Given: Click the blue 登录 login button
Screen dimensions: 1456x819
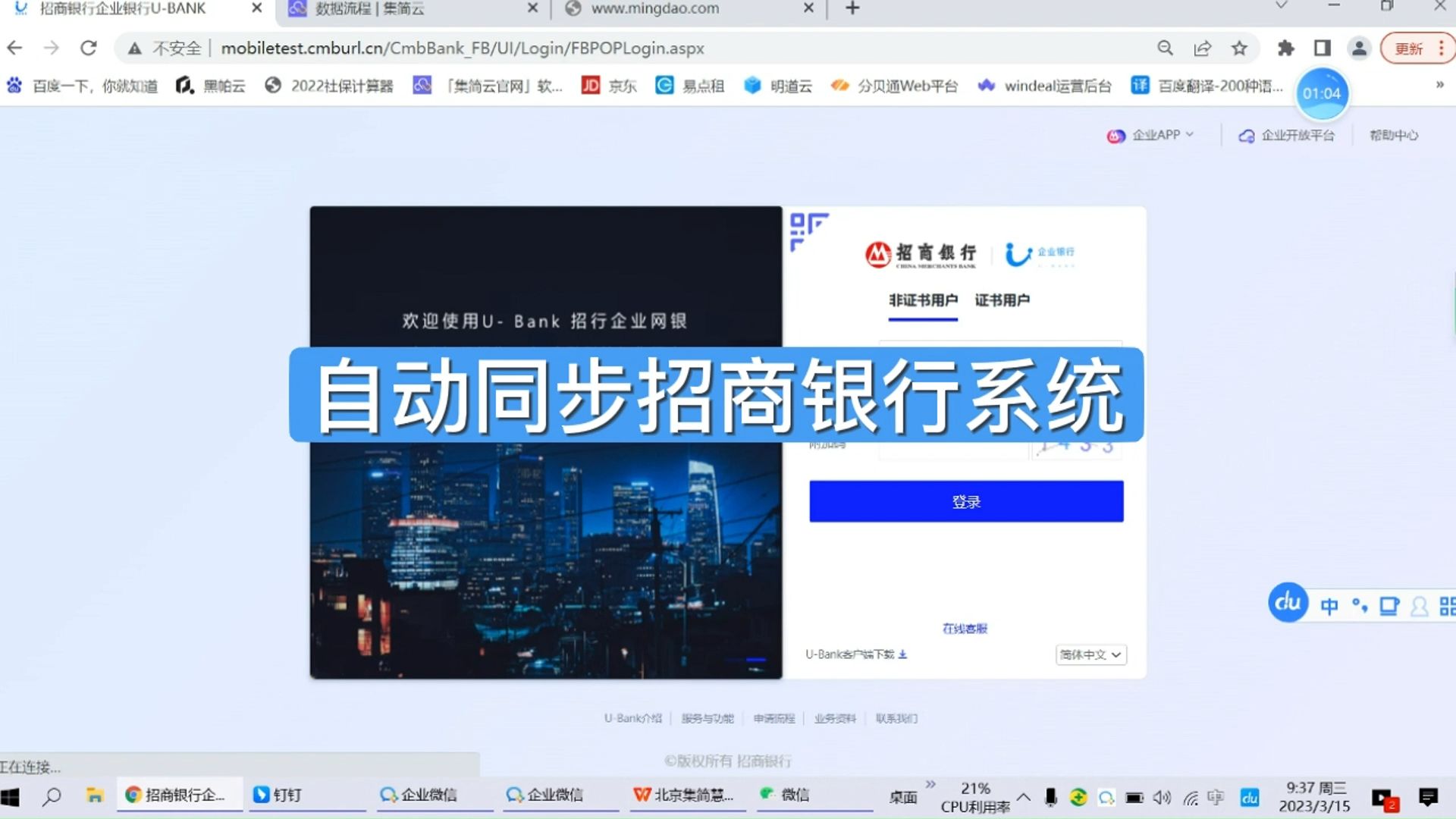Looking at the screenshot, I should point(966,501).
